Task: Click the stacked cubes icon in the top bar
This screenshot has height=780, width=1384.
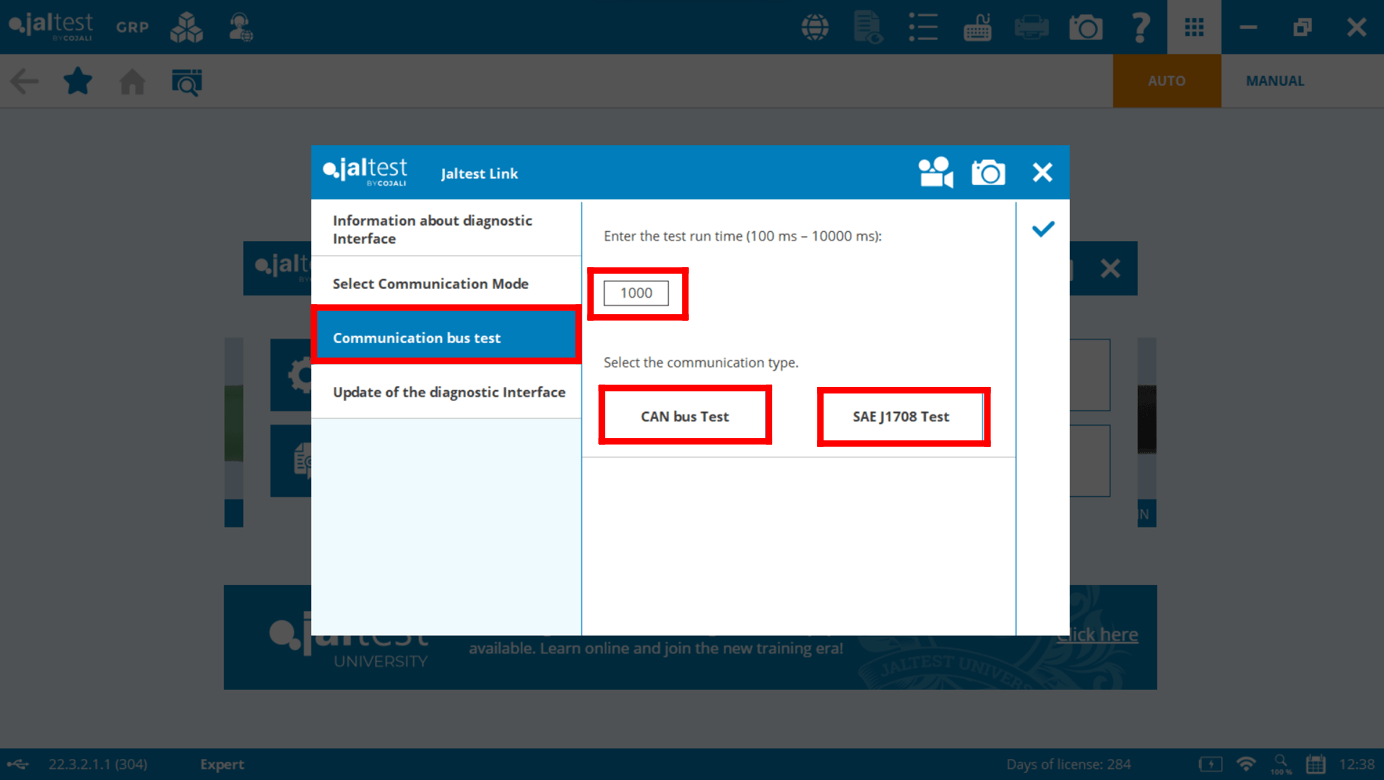Action: 186,27
